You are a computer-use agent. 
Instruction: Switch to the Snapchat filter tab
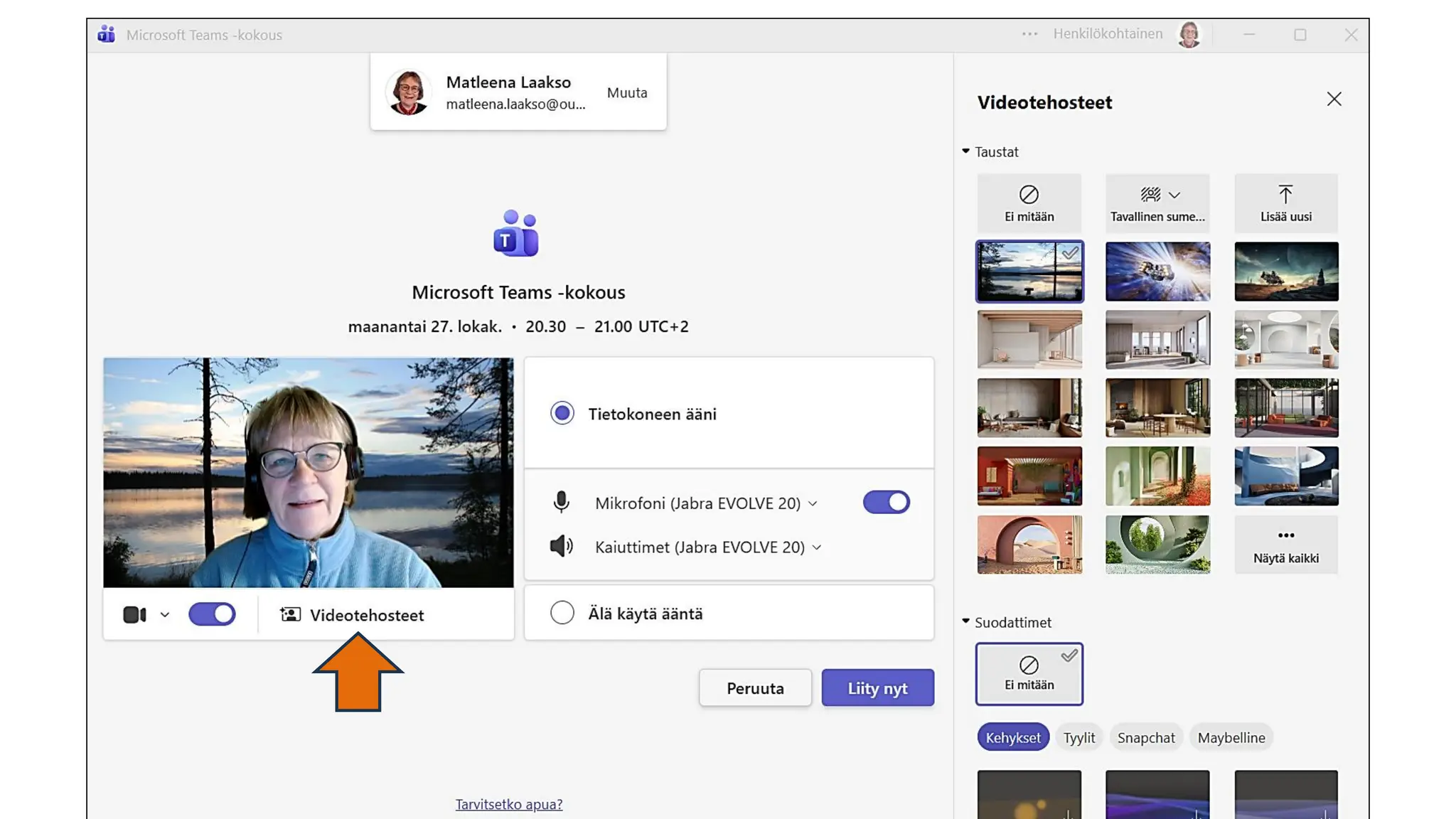point(1145,738)
